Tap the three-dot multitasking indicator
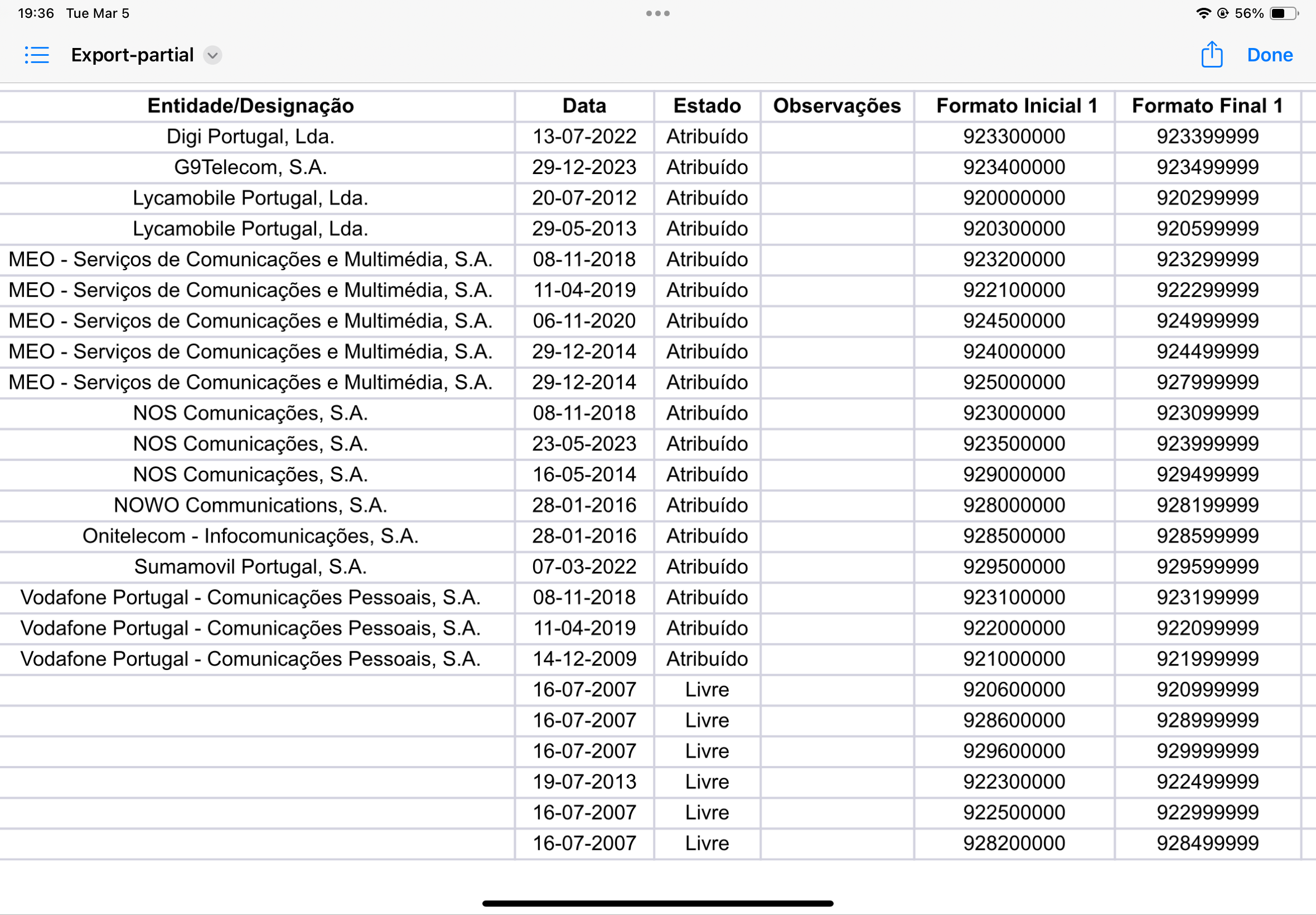 pyautogui.click(x=657, y=13)
